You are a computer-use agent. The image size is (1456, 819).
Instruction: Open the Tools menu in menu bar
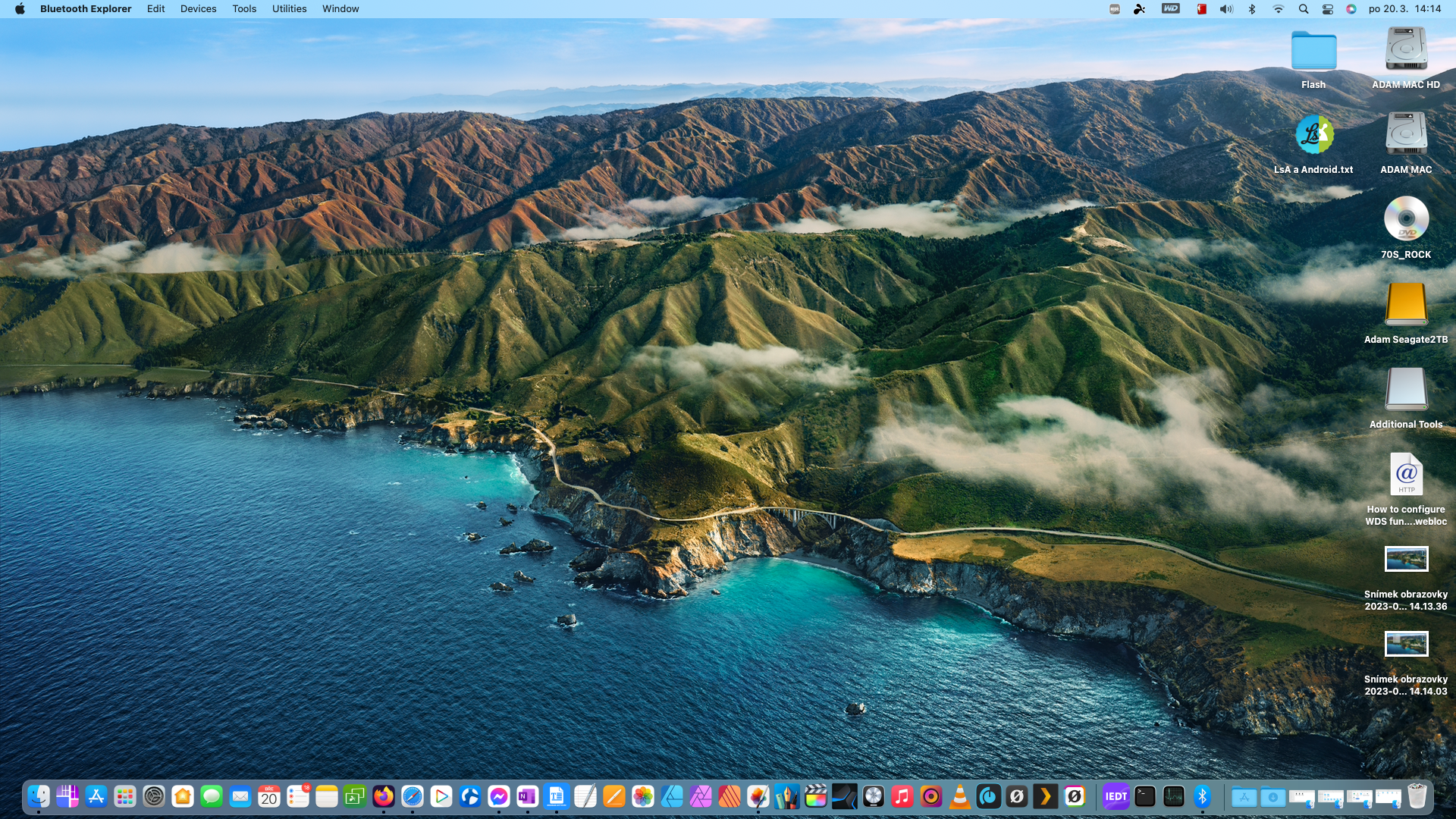244,8
